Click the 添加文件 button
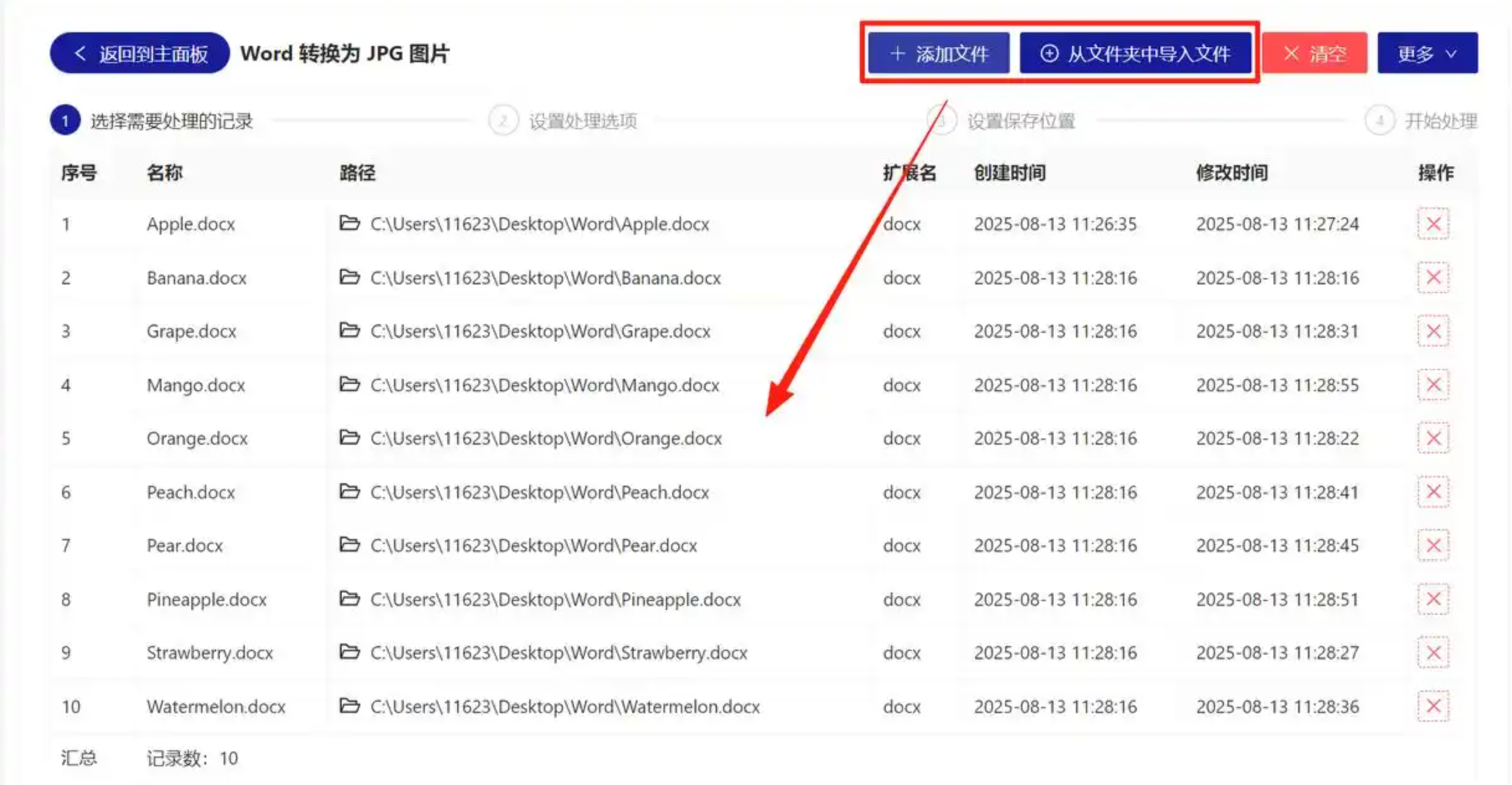 (x=938, y=53)
